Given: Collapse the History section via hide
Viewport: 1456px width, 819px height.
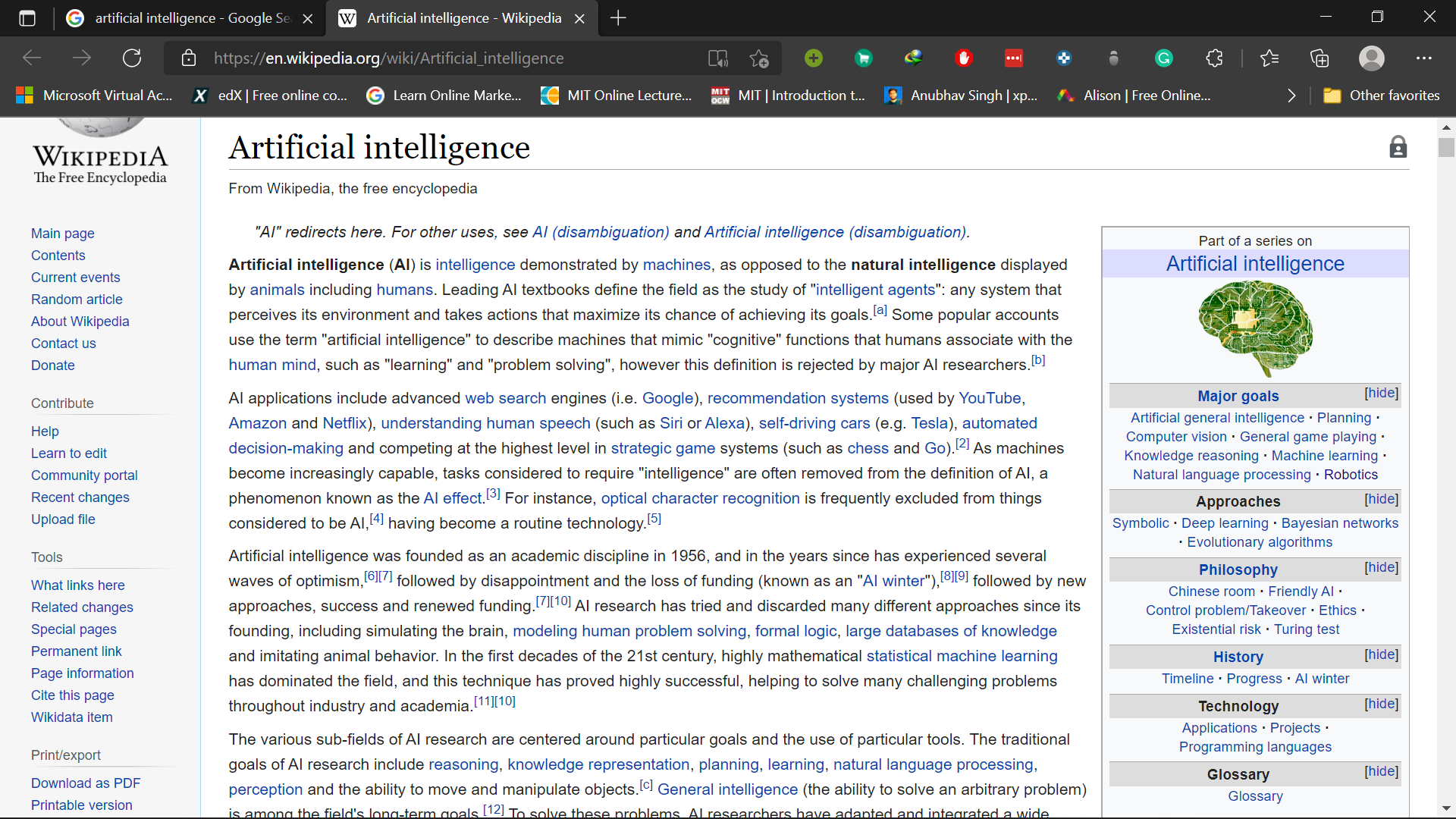Looking at the screenshot, I should coord(1381,654).
